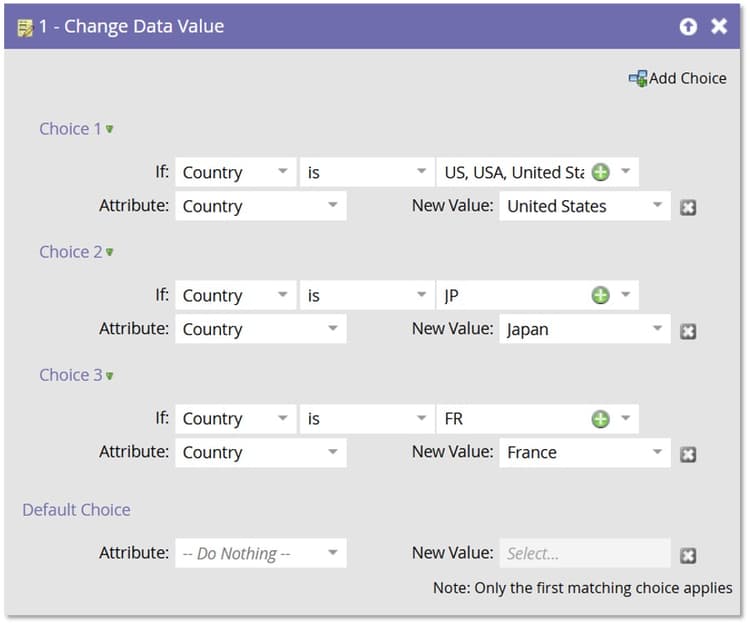Remove Choice 1 with its X icon

688,208
